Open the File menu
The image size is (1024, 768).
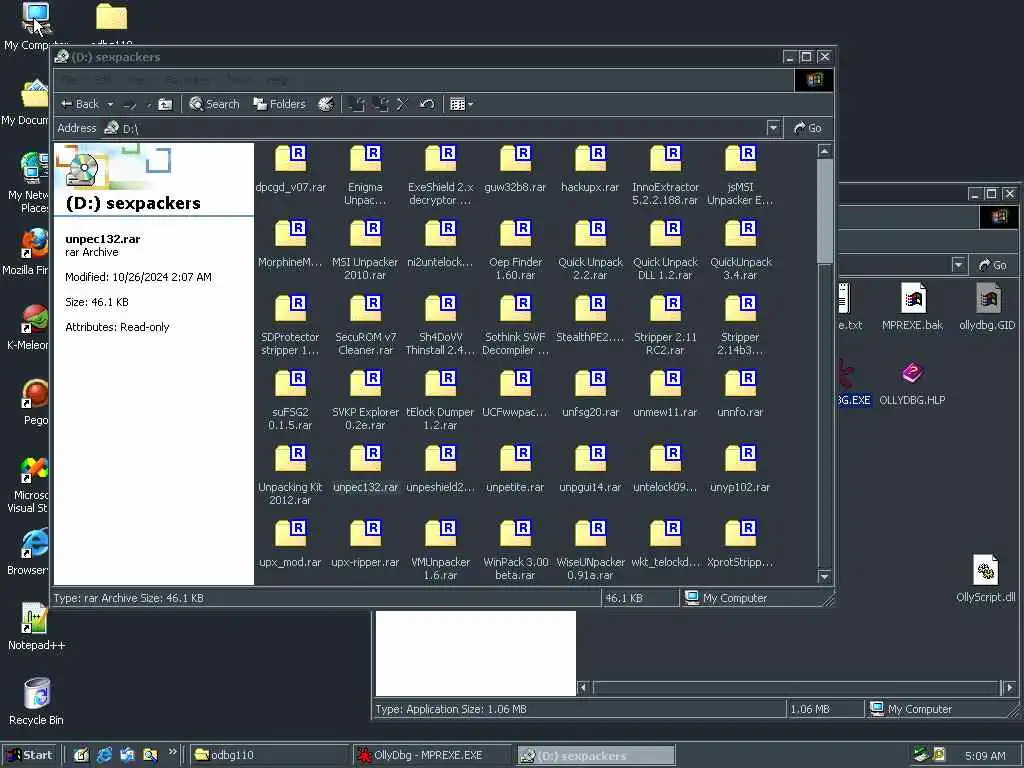coord(71,80)
